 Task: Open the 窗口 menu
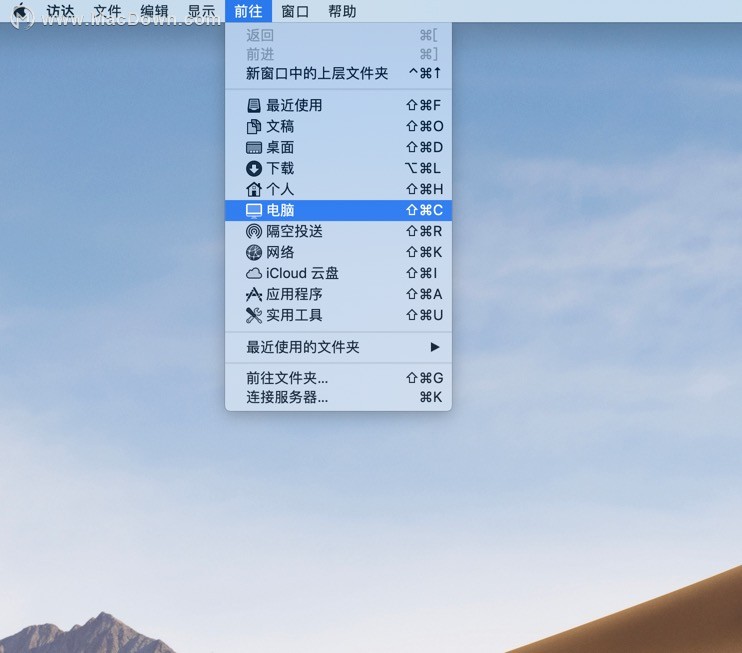(x=295, y=11)
